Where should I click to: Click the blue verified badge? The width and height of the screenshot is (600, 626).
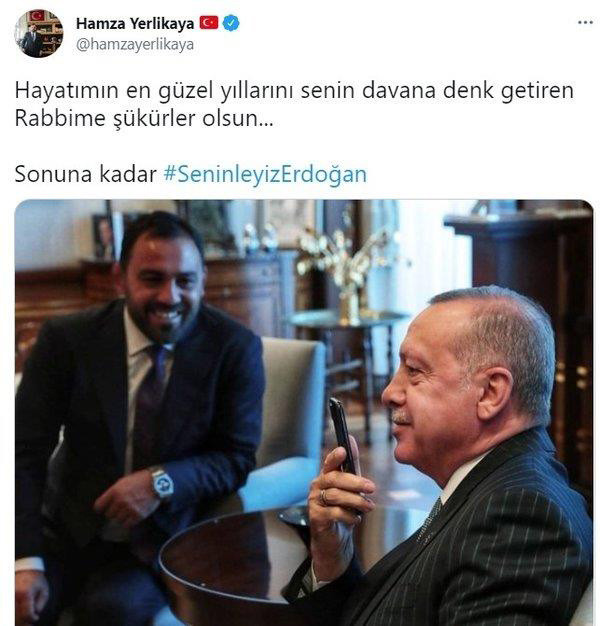231,23
